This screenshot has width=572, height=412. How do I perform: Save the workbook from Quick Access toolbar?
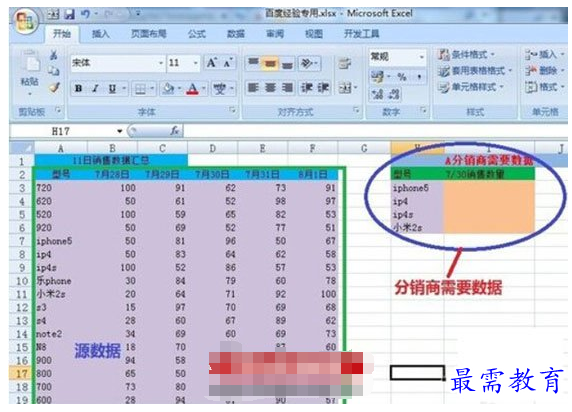coord(69,14)
